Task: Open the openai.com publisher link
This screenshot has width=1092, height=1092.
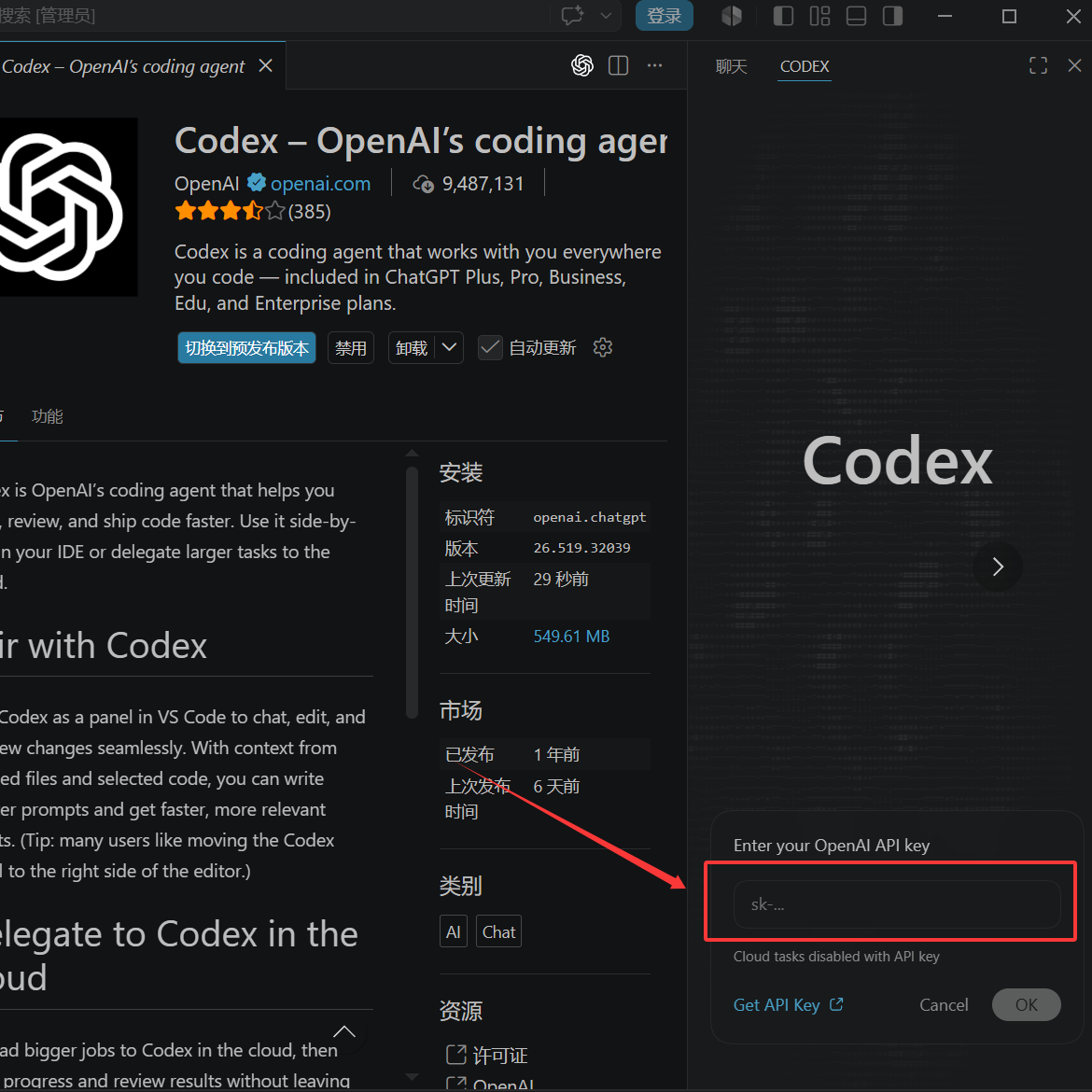Action: pos(320,184)
